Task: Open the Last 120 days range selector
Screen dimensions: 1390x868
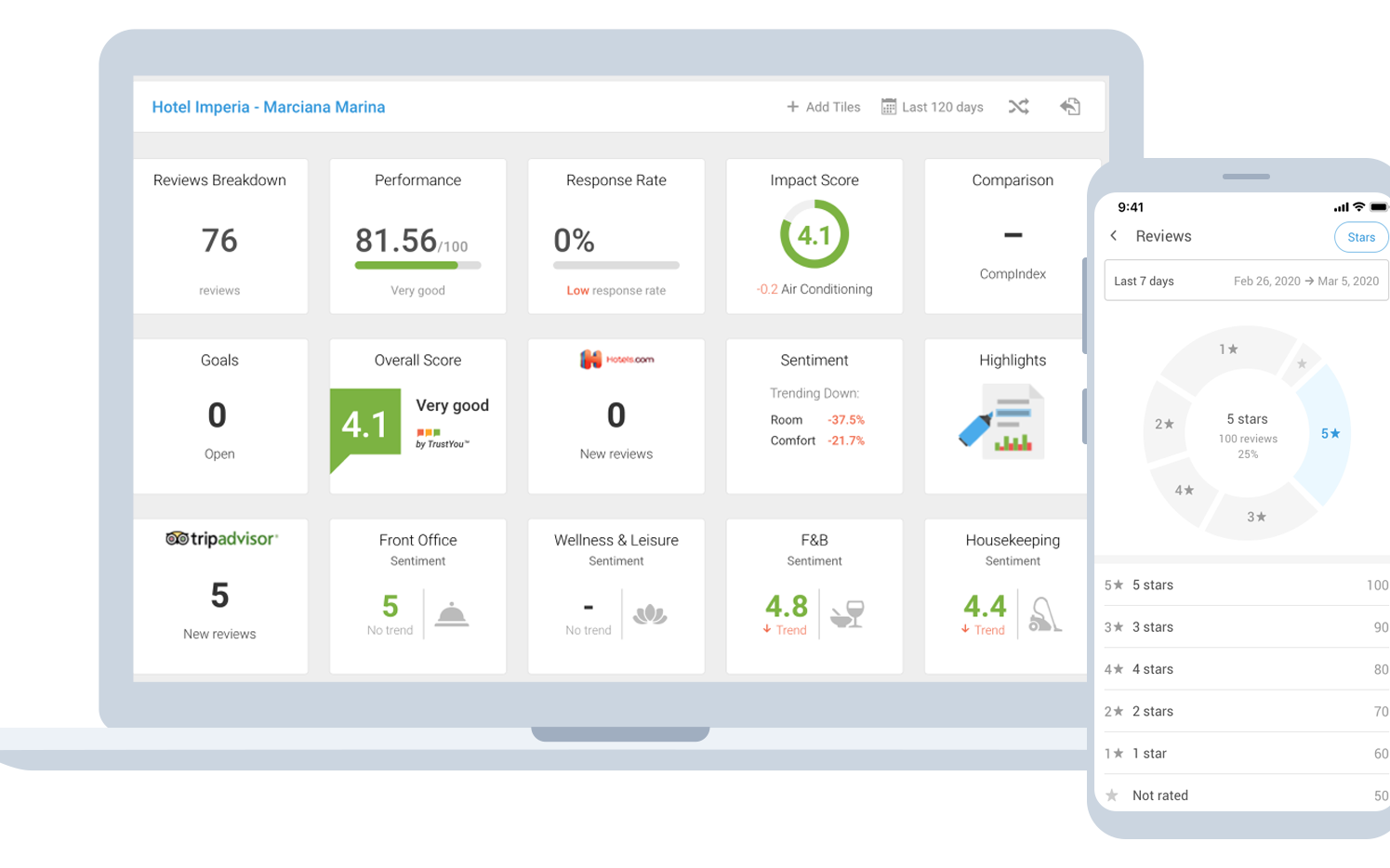Action: tap(933, 107)
